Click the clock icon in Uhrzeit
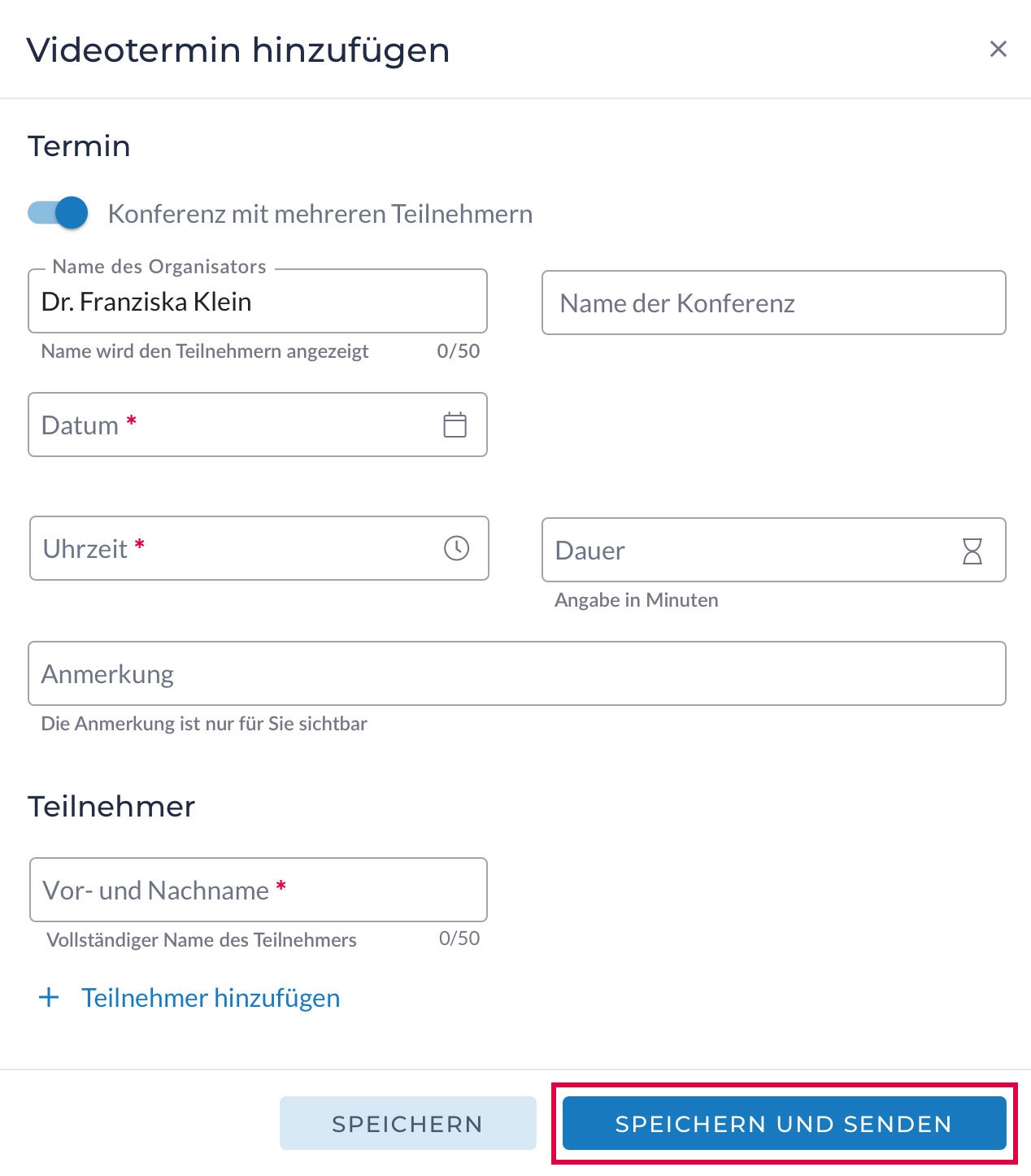 coord(456,548)
